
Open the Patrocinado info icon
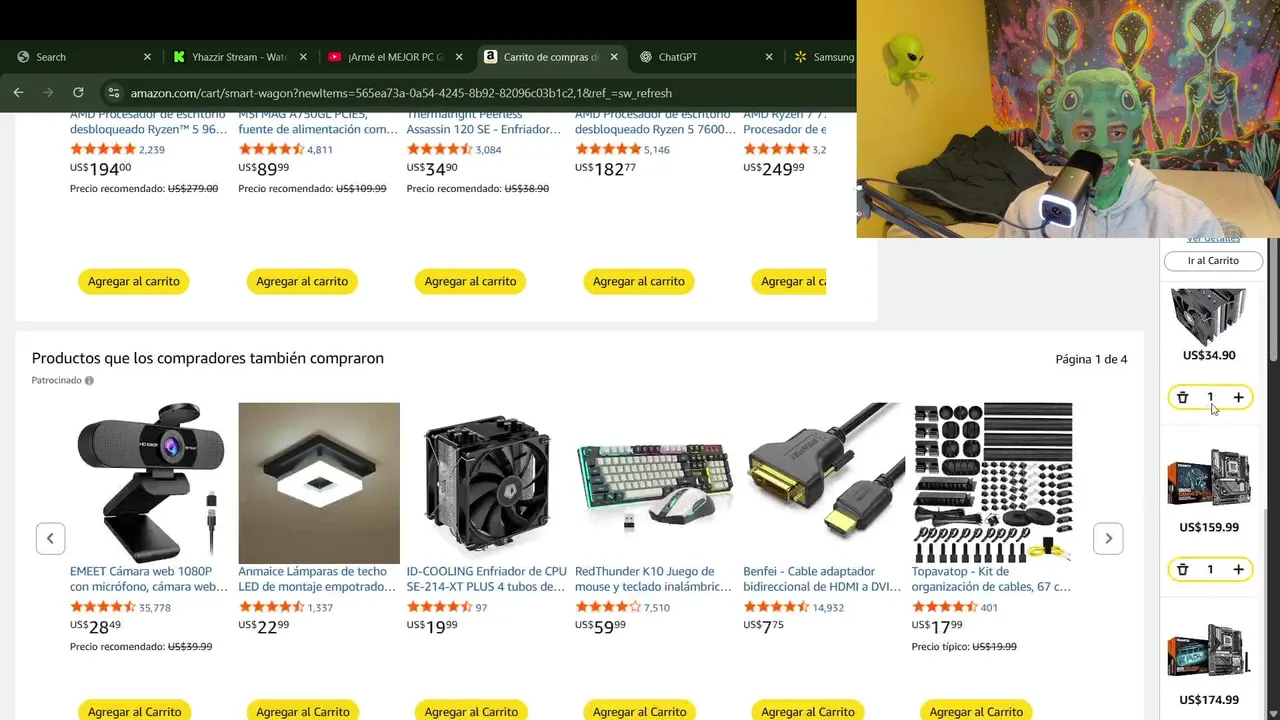tap(89, 381)
